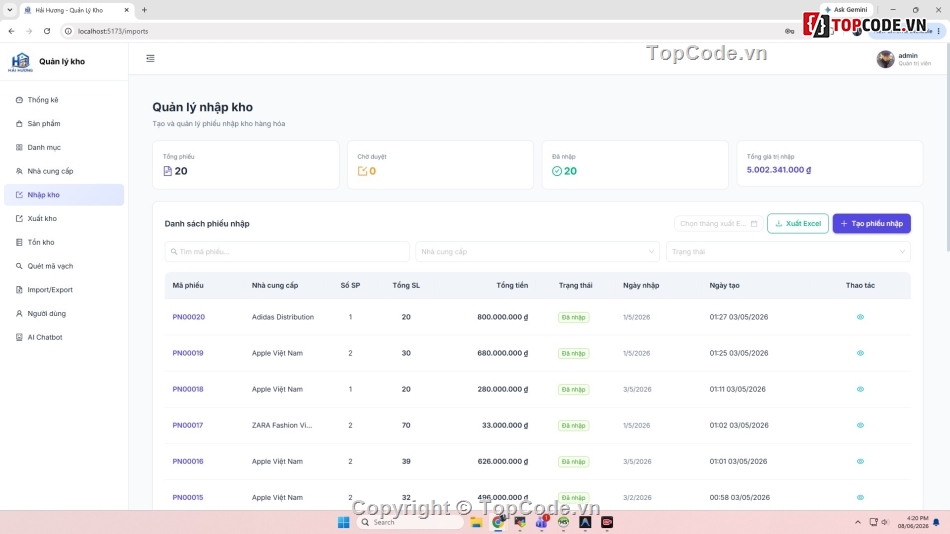Click the Ngày tạo column header
This screenshot has height=534, width=950.
pyautogui.click(x=725, y=285)
